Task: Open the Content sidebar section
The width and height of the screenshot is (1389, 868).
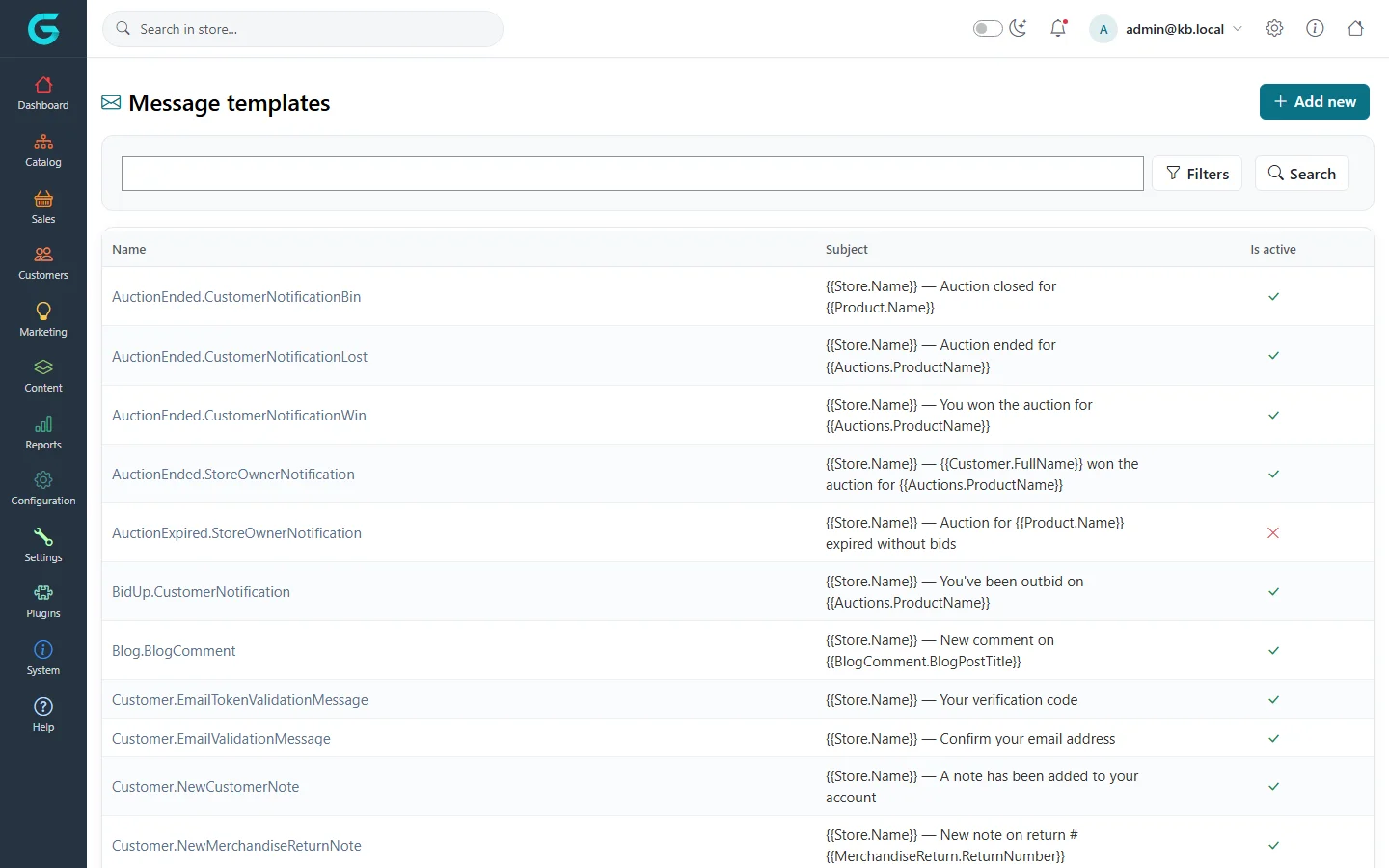Action: click(x=43, y=376)
